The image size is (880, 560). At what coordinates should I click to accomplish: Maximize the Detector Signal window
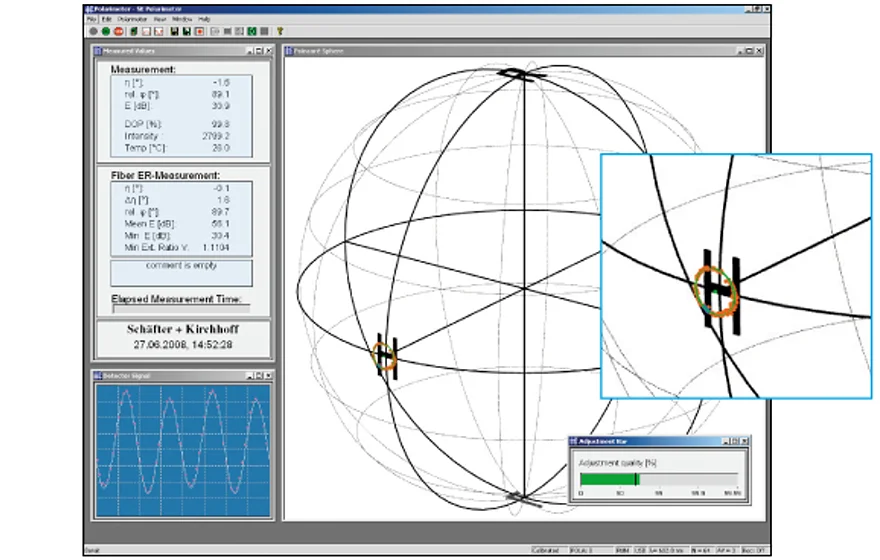coord(257,375)
